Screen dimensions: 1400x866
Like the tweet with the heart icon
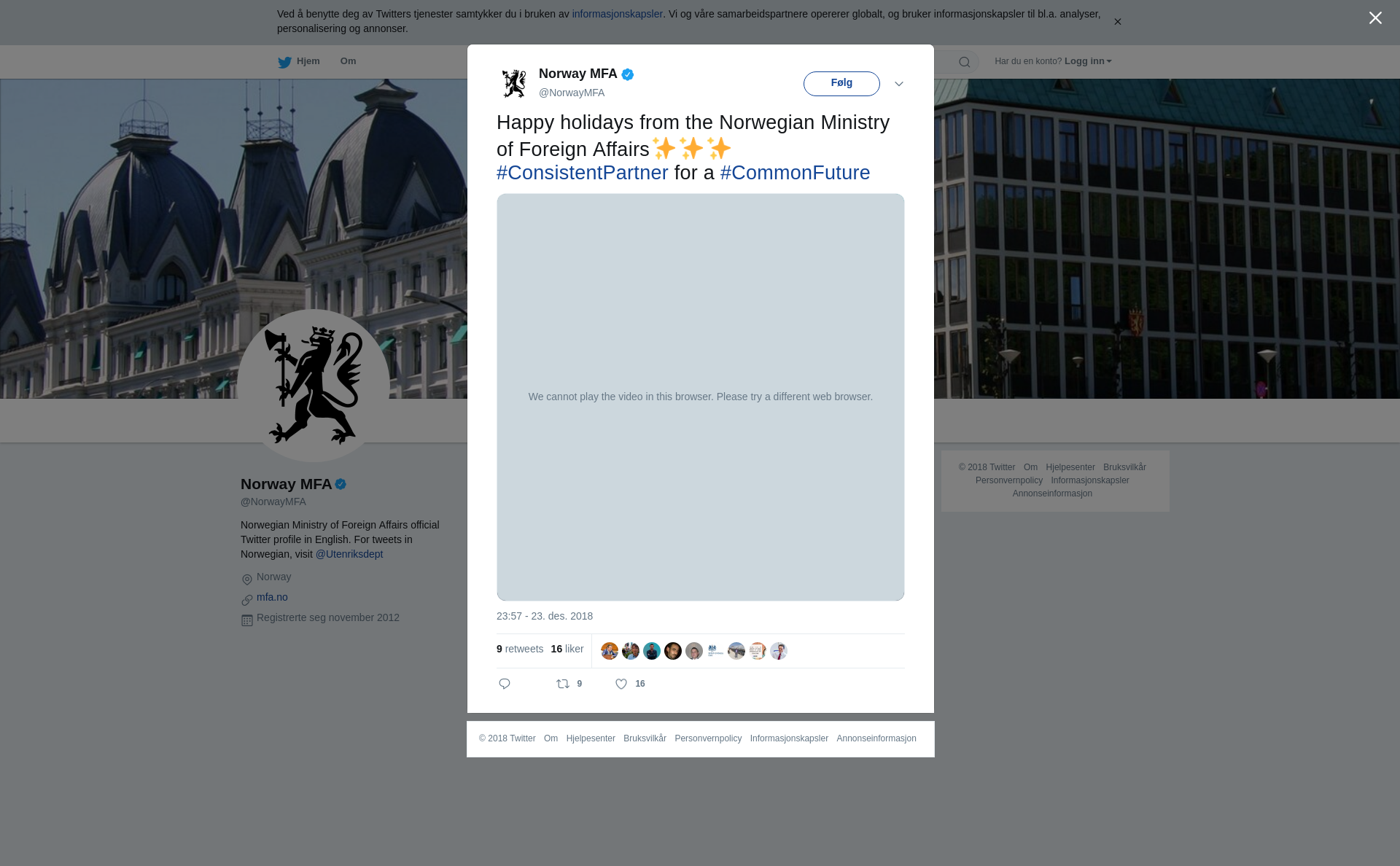pos(621,684)
